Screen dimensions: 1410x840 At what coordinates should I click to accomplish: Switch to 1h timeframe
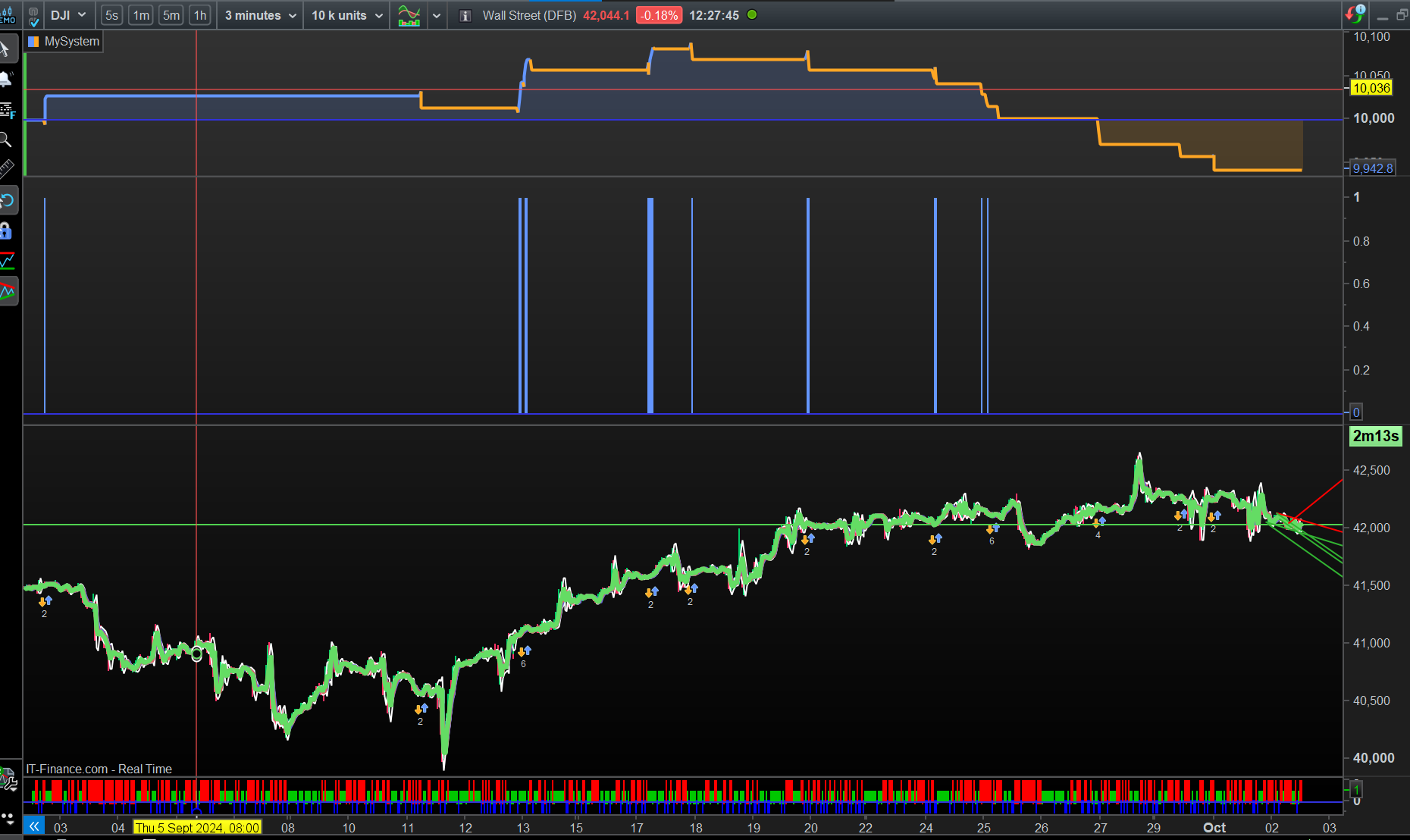click(x=200, y=15)
